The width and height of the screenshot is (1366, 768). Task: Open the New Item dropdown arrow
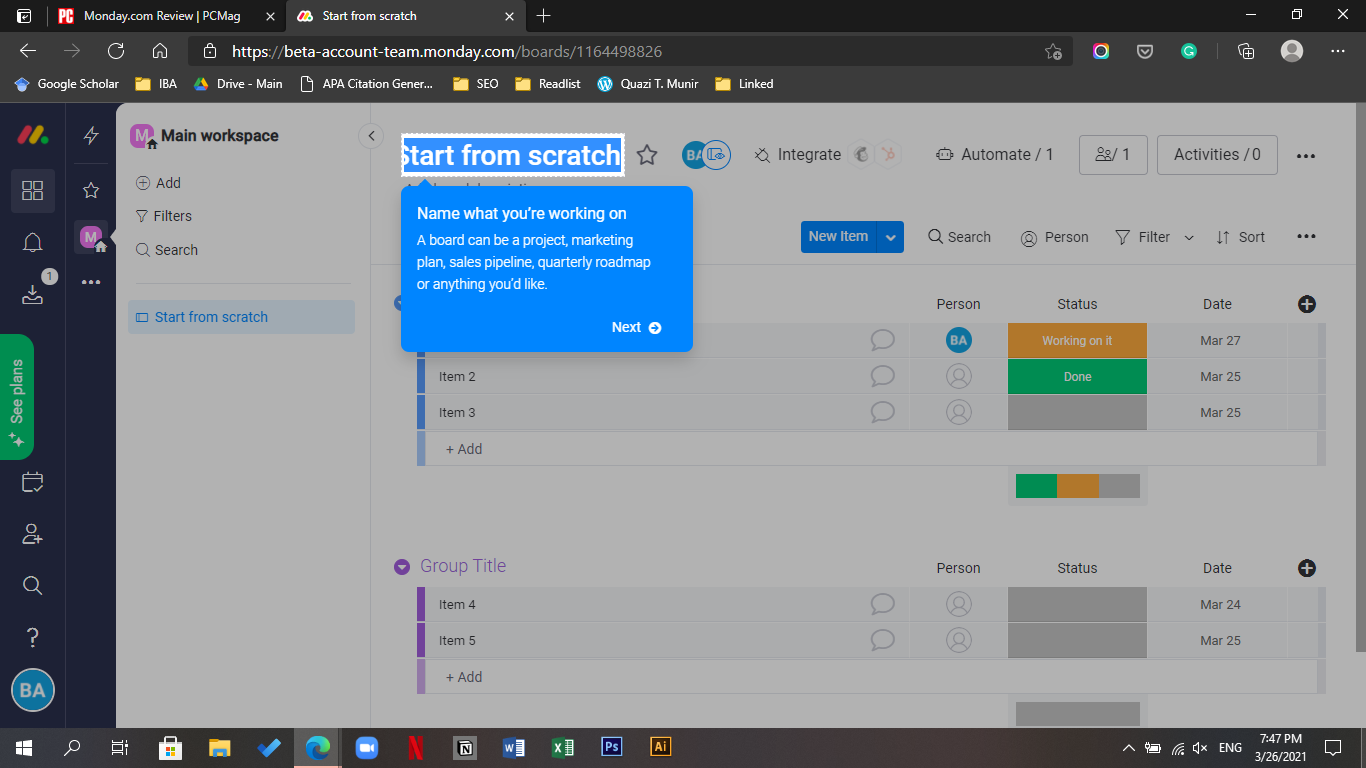point(890,237)
